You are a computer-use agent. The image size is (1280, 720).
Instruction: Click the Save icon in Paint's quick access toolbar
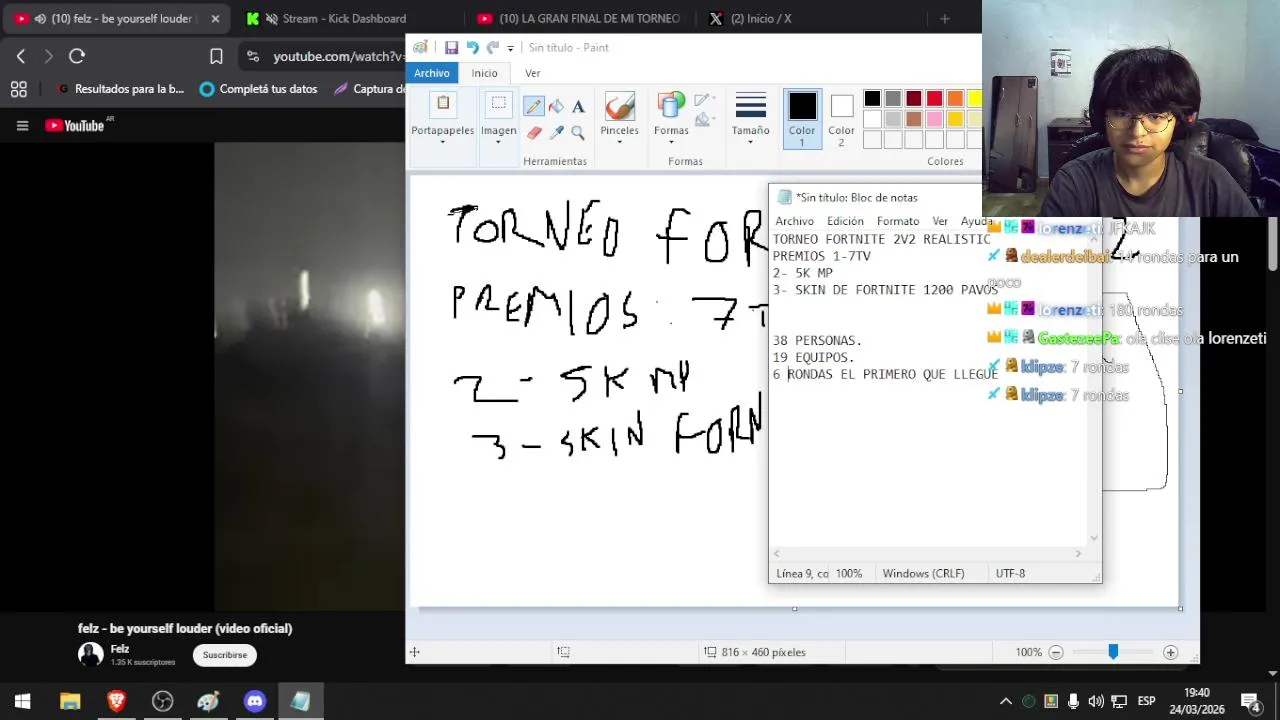451,47
